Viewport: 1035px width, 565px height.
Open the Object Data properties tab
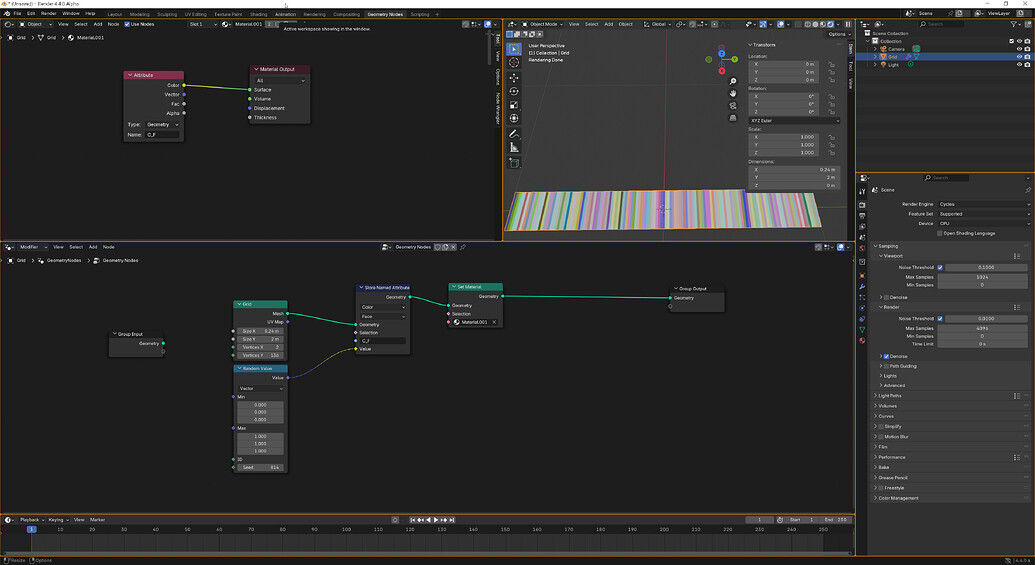tap(862, 329)
